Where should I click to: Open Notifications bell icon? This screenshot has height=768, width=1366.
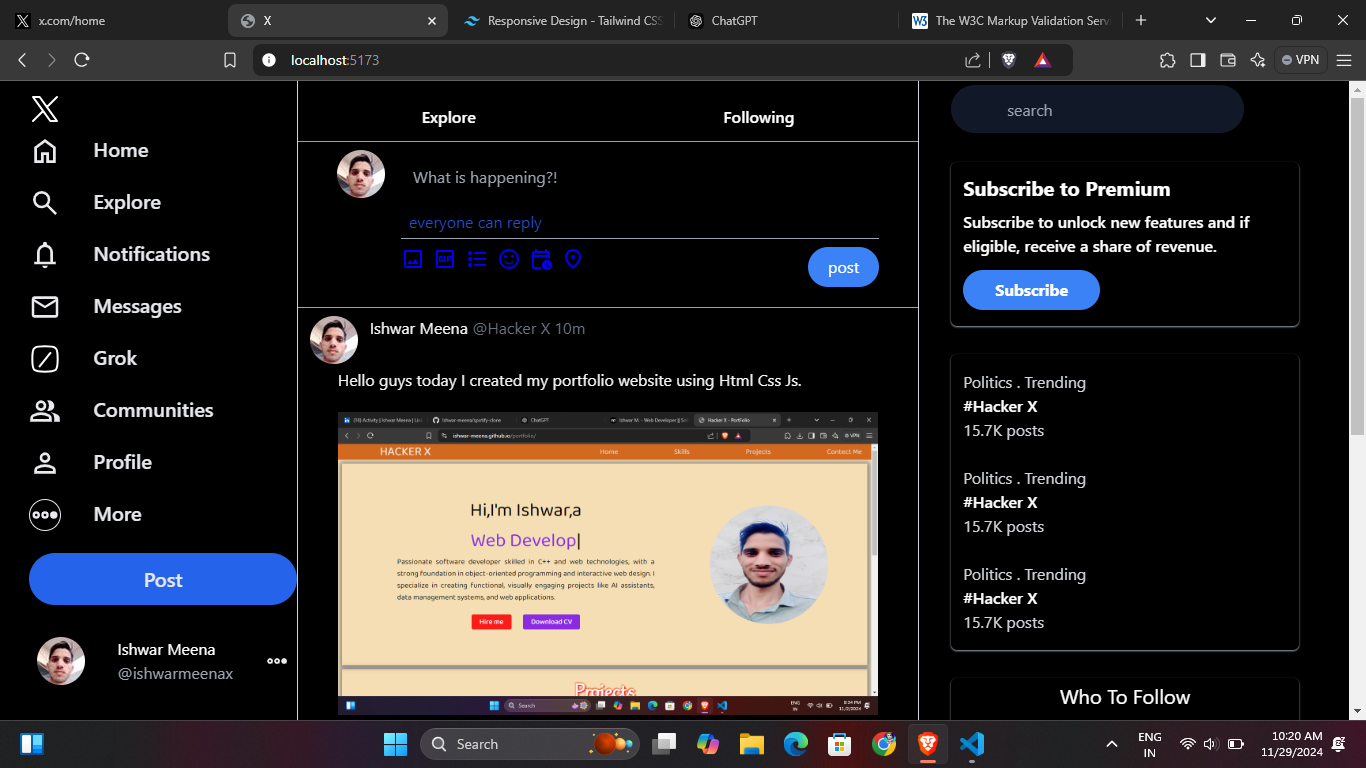click(x=45, y=255)
